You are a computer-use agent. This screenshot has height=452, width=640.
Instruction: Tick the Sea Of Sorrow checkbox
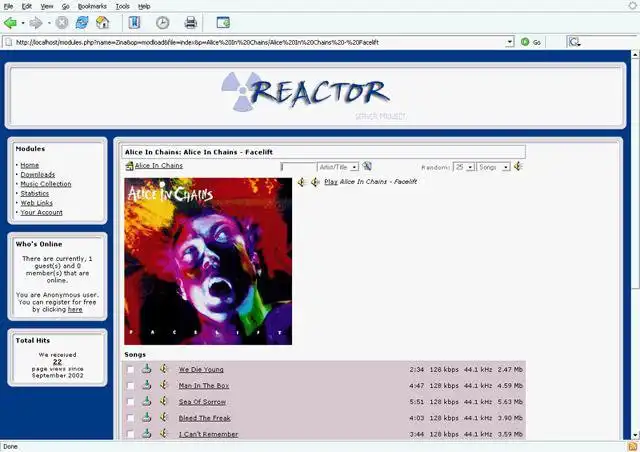[130, 402]
